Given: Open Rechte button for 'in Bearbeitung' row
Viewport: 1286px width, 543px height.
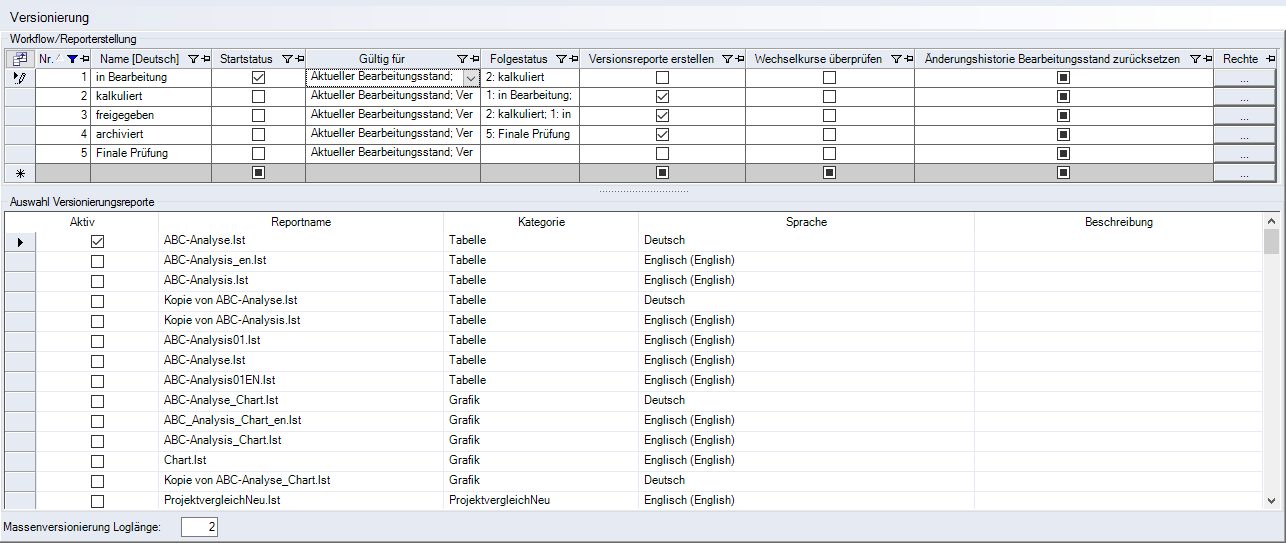Looking at the screenshot, I should [1244, 78].
